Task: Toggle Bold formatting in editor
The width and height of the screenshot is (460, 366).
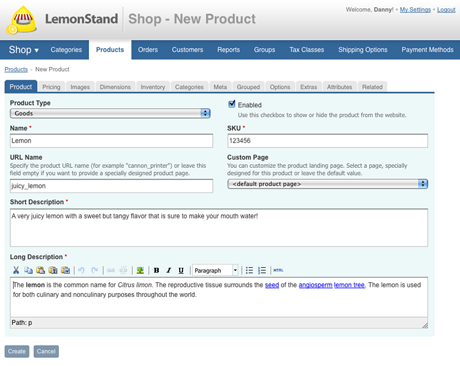Action: coord(156,270)
